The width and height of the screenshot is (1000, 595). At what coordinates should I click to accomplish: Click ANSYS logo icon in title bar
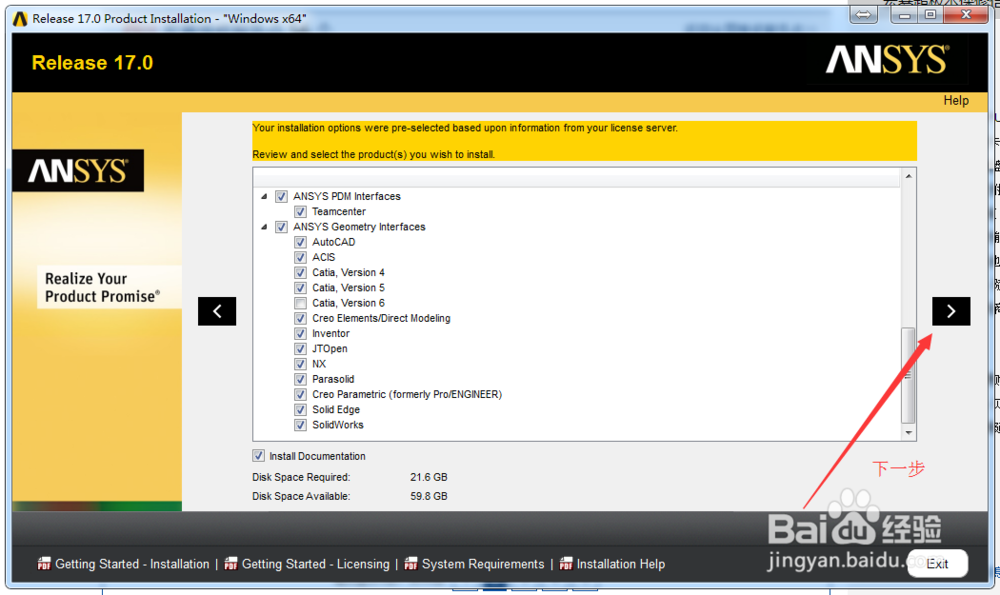click(x=20, y=19)
